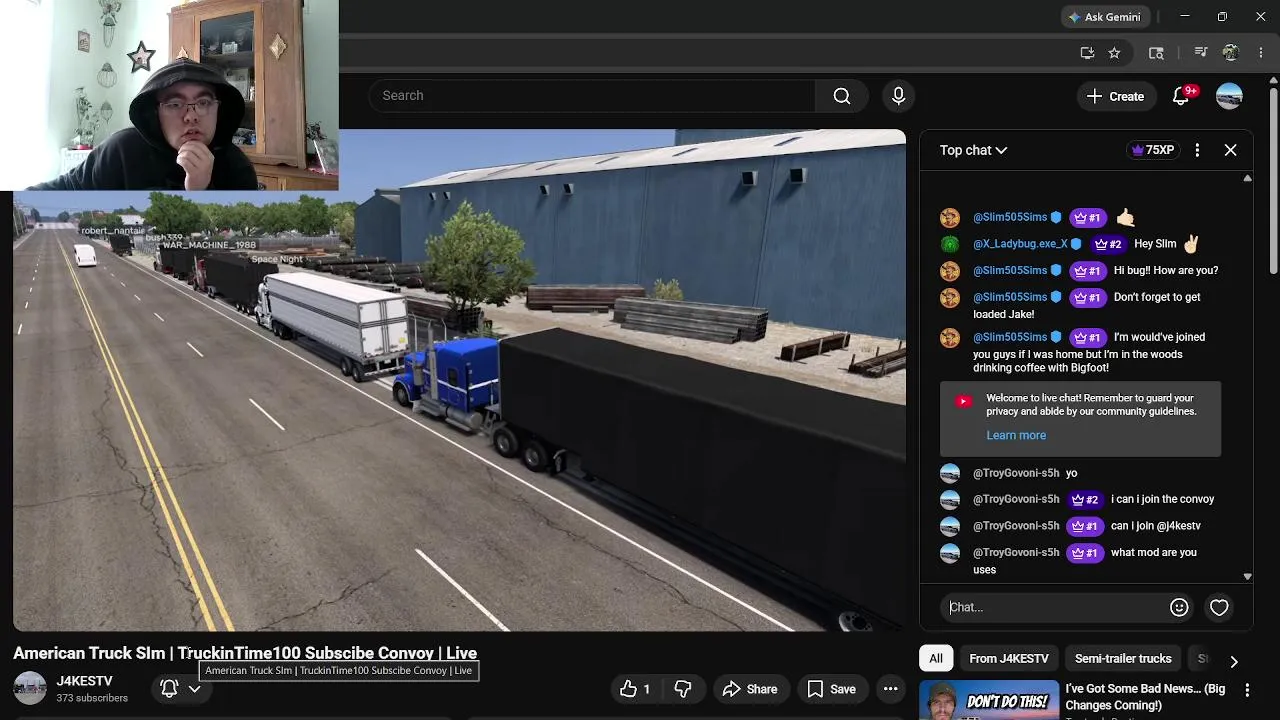Click the J4KESTV channel avatar

(29, 688)
